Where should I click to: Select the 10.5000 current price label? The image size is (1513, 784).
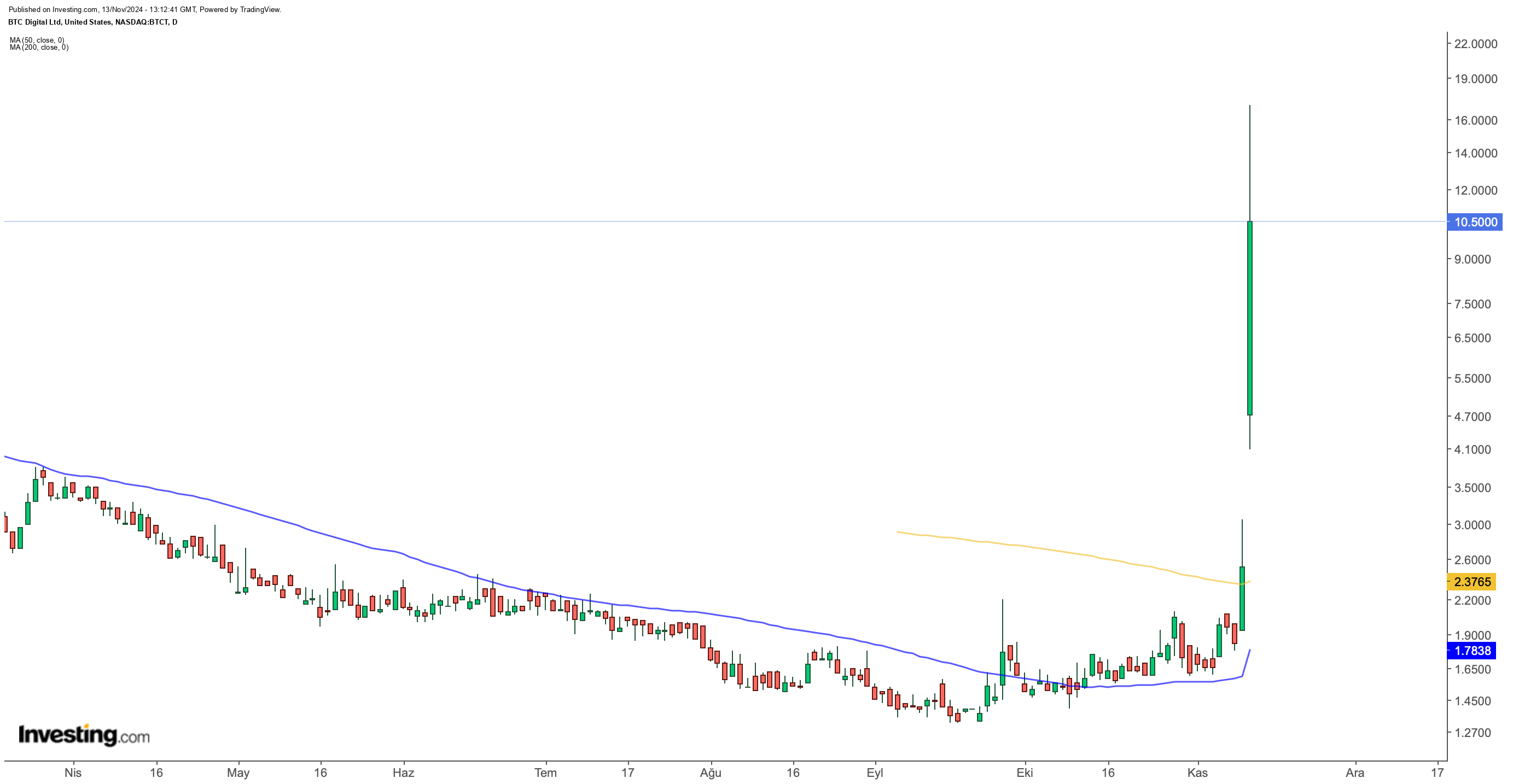1475,222
